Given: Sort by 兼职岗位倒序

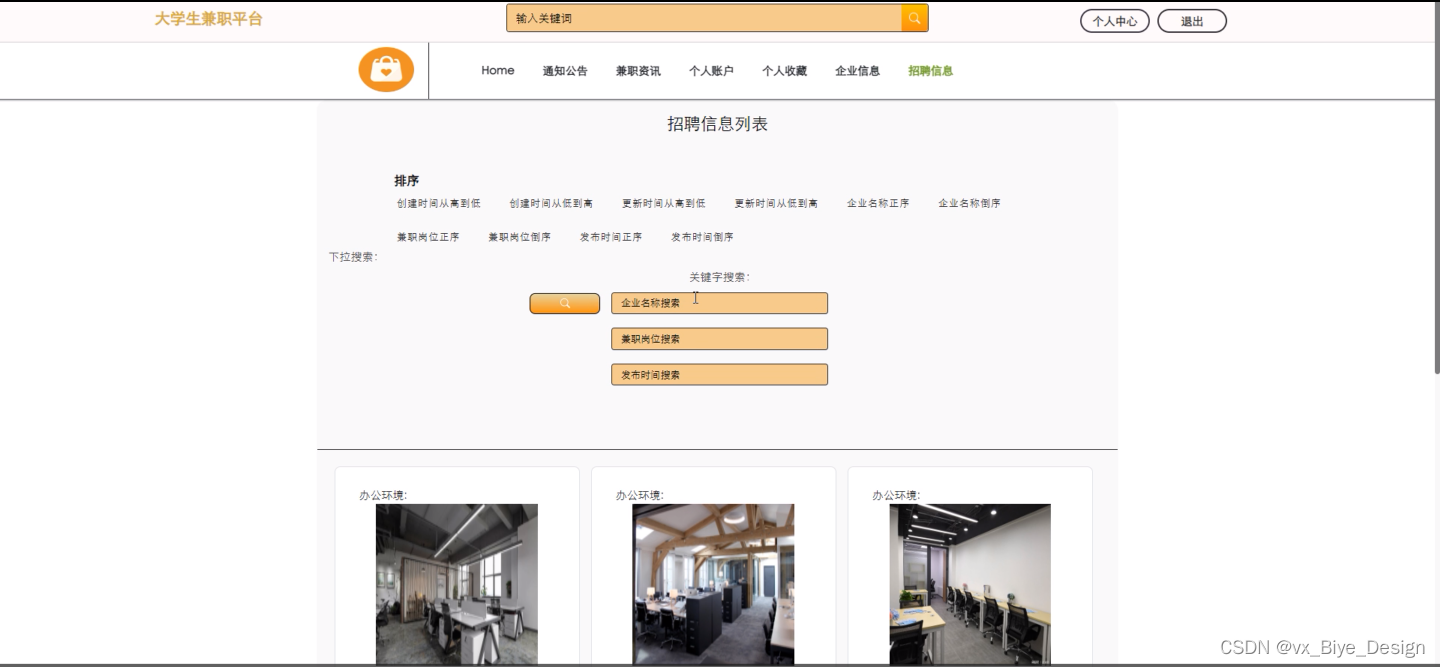Looking at the screenshot, I should point(519,237).
